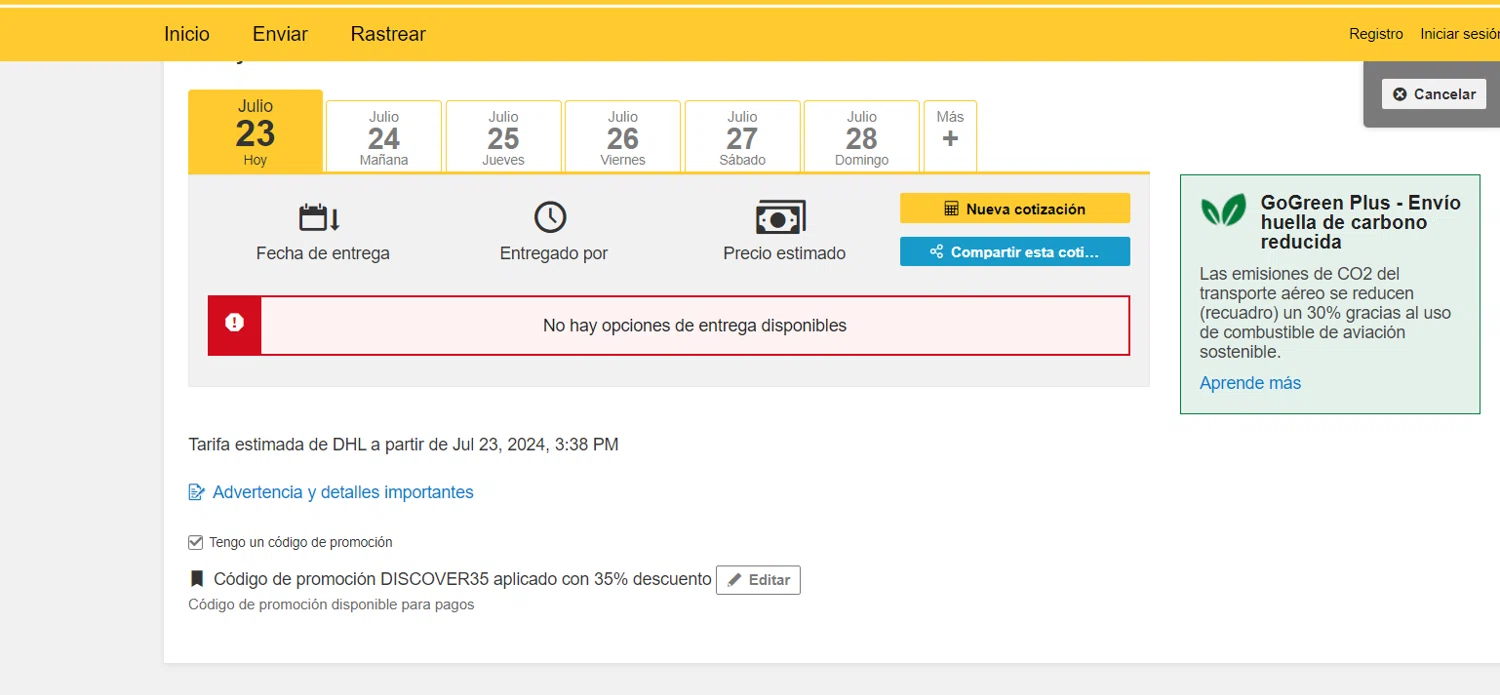The width and height of the screenshot is (1500, 695).
Task: Click the bookmark icon beside promo code
Action: click(197, 579)
